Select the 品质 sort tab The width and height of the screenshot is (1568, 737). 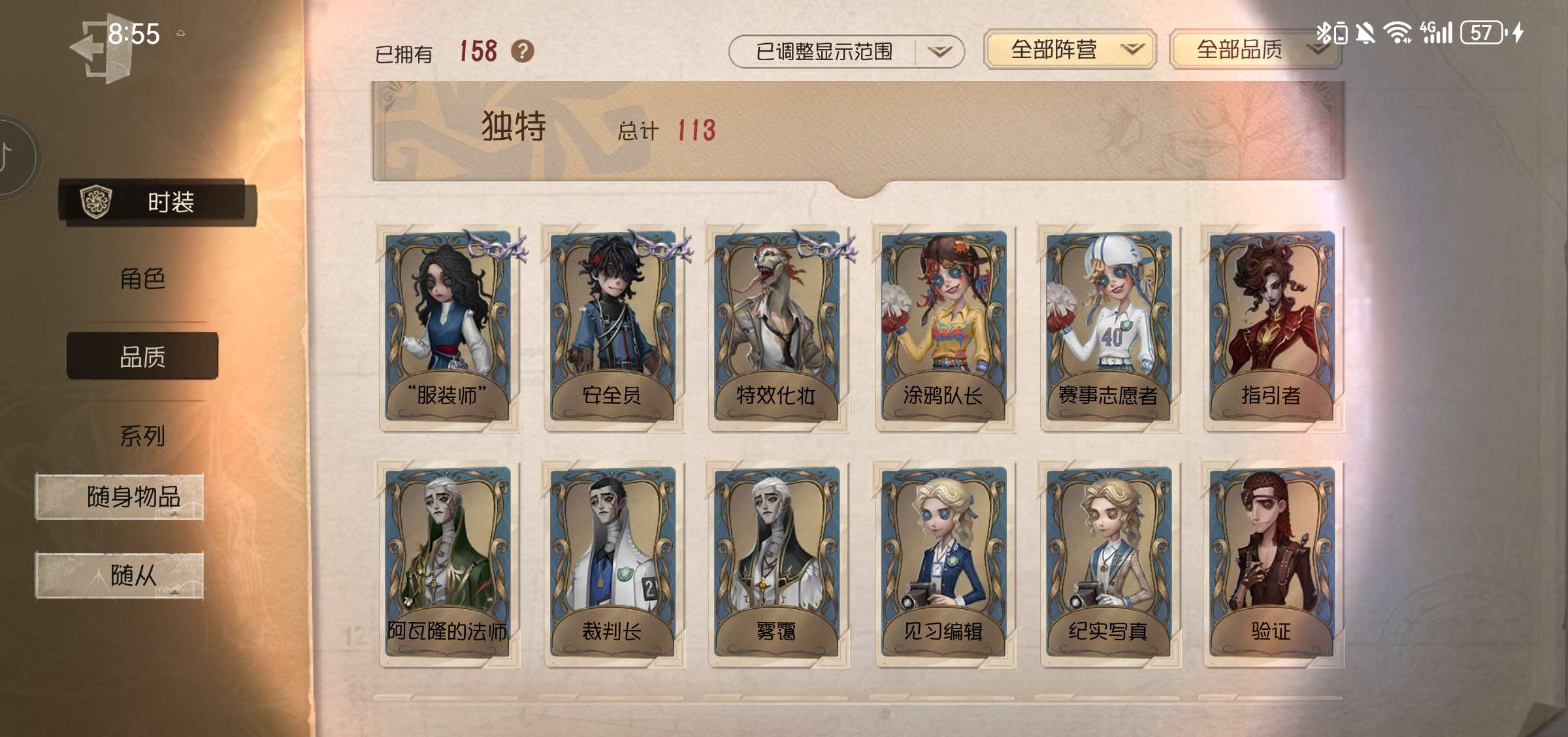[142, 356]
